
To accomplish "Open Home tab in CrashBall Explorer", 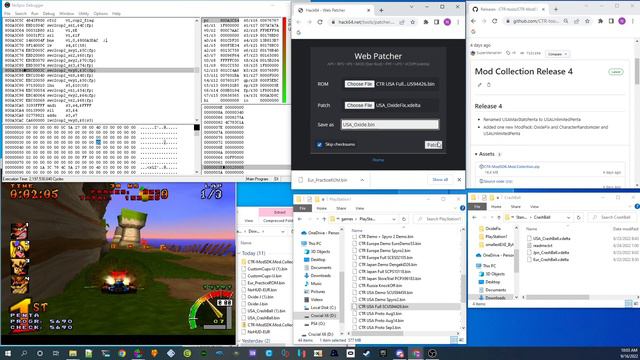I will [x=496, y=207].
